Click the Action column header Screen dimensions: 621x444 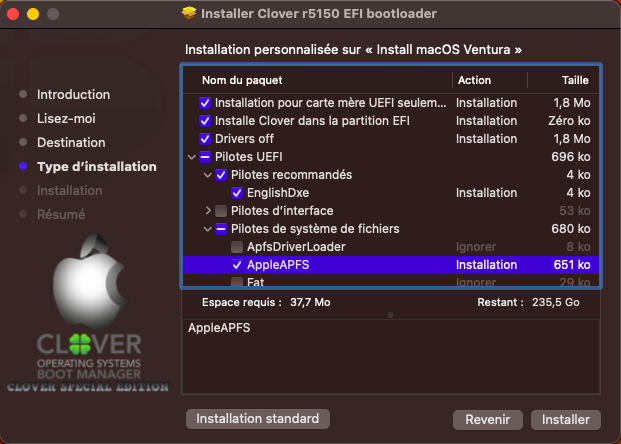[474, 80]
